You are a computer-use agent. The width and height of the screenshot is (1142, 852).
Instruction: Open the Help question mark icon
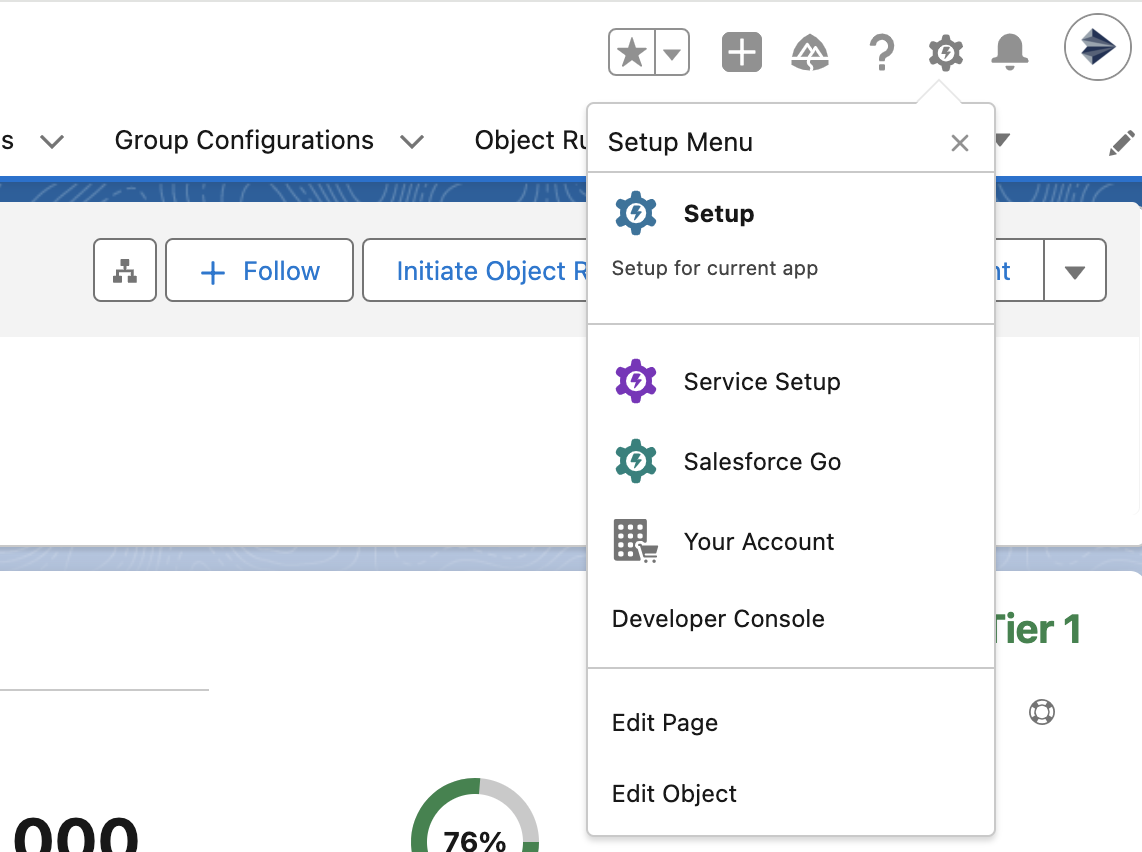pos(881,52)
